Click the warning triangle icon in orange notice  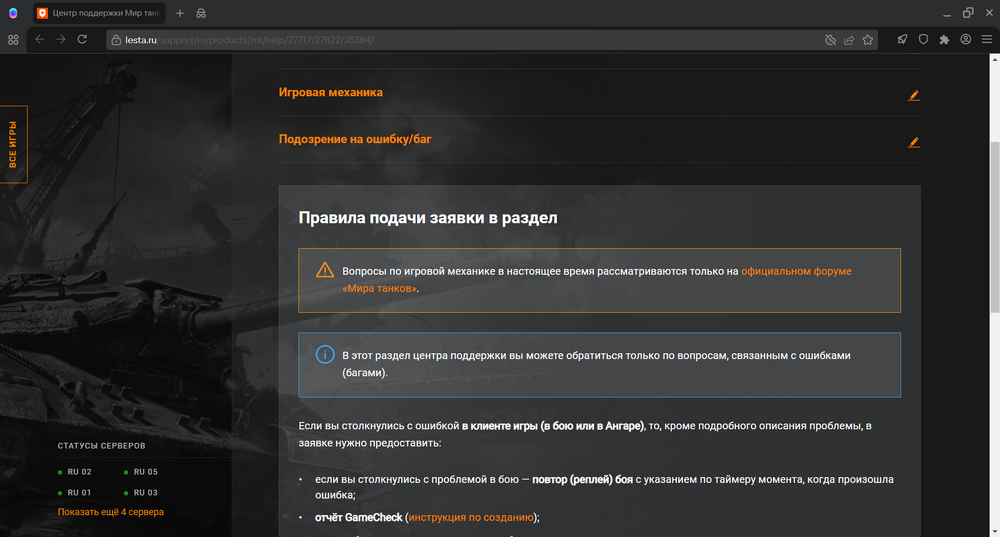(325, 270)
